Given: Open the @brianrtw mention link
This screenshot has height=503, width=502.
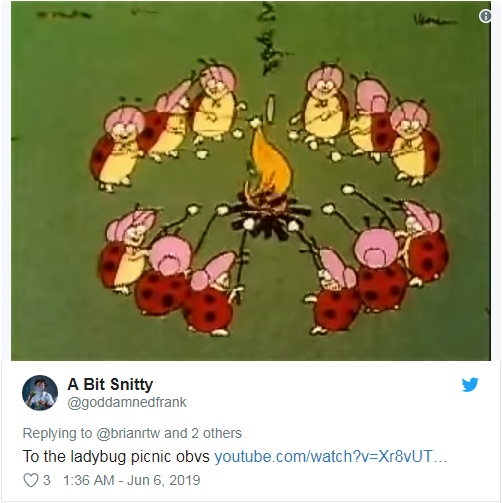Looking at the screenshot, I should 128,433.
